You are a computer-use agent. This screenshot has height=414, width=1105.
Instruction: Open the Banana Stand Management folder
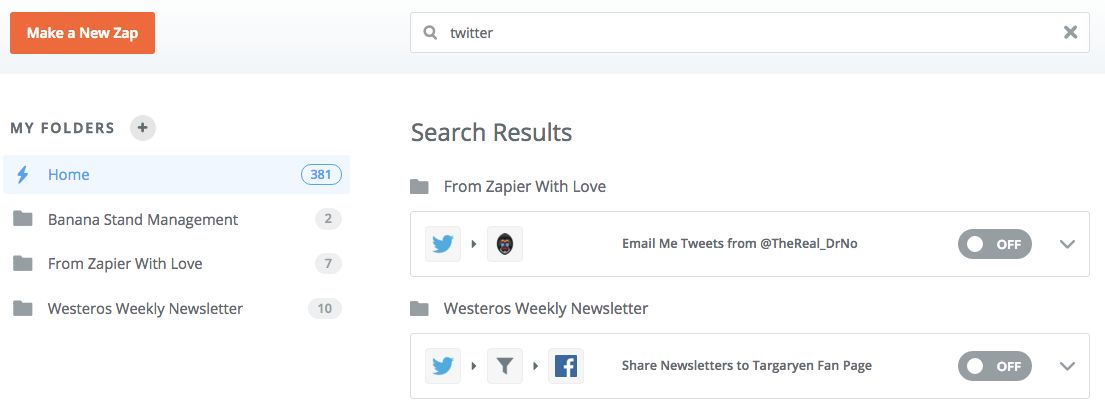coord(142,220)
